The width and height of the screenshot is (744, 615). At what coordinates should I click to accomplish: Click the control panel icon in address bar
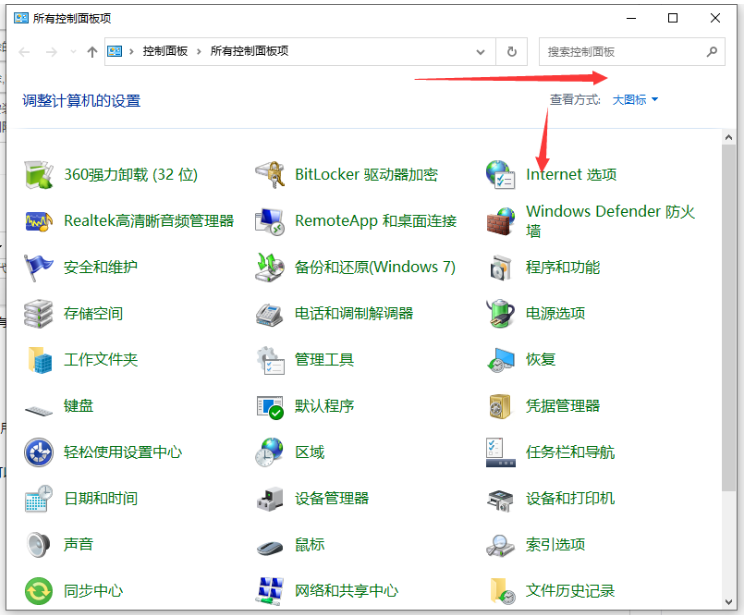pyautogui.click(x=114, y=51)
